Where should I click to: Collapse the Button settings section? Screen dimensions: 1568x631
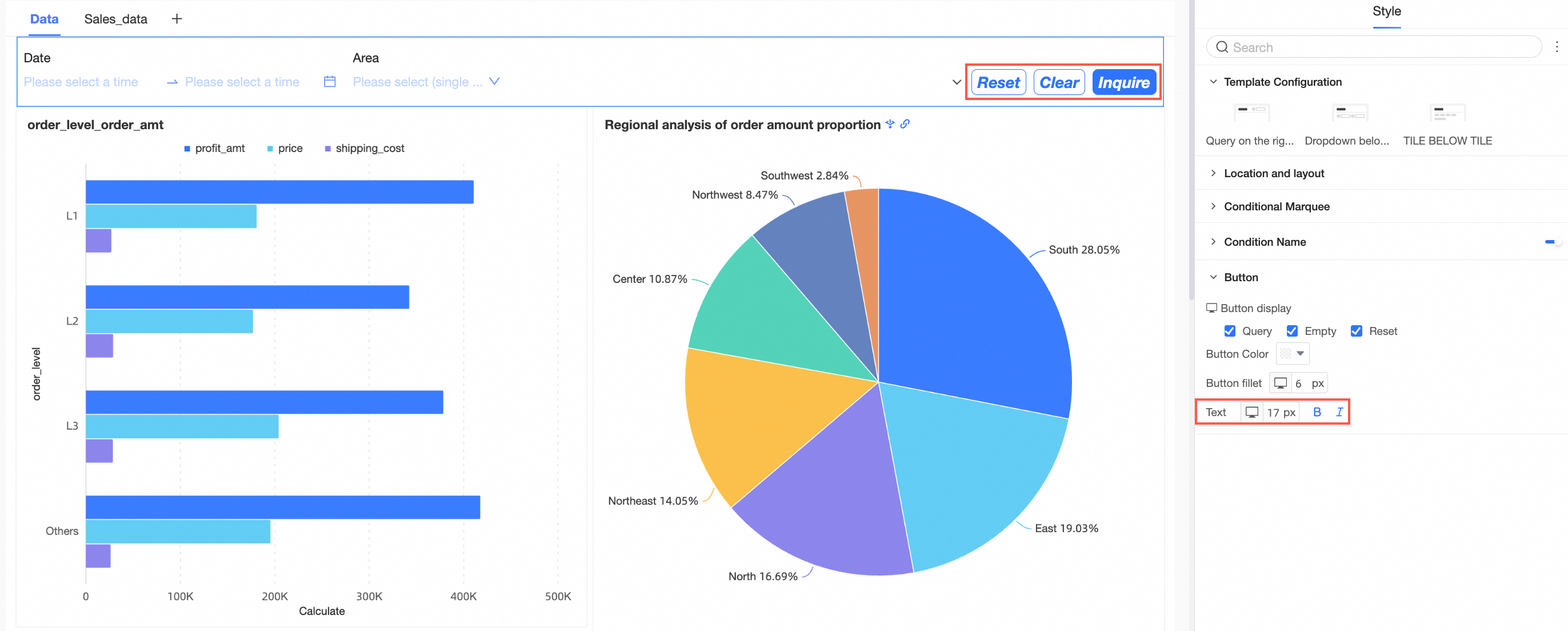click(x=1241, y=278)
